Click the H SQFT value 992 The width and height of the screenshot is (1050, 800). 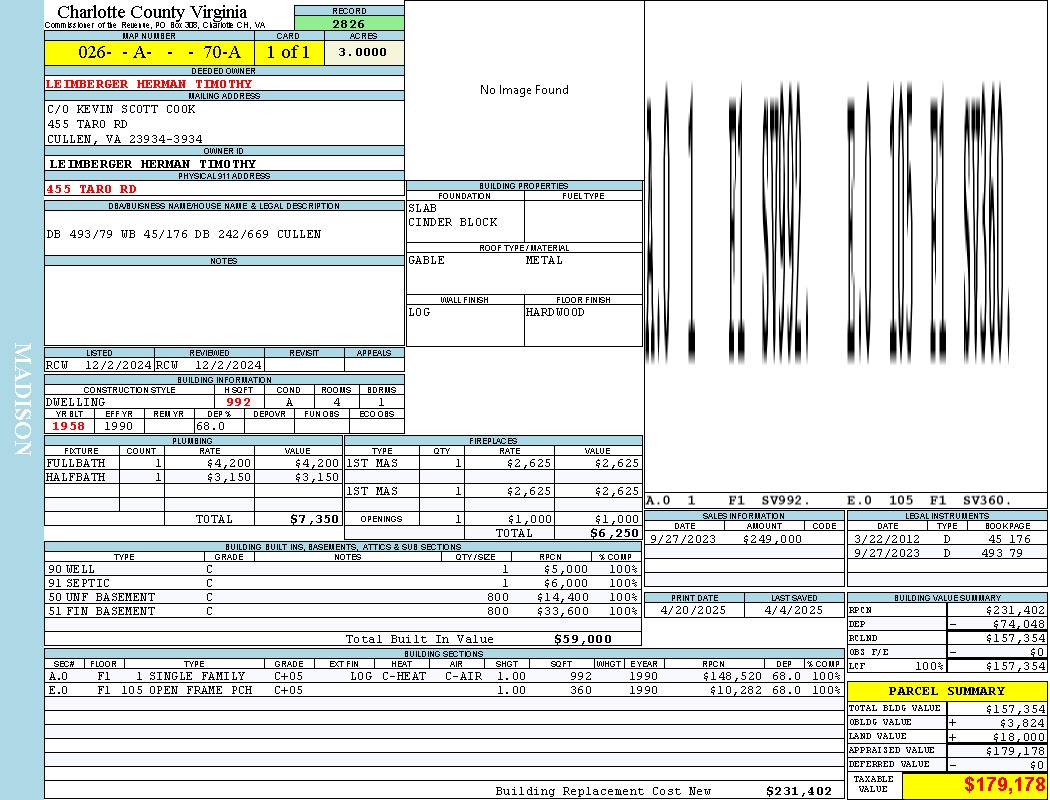tap(239, 403)
